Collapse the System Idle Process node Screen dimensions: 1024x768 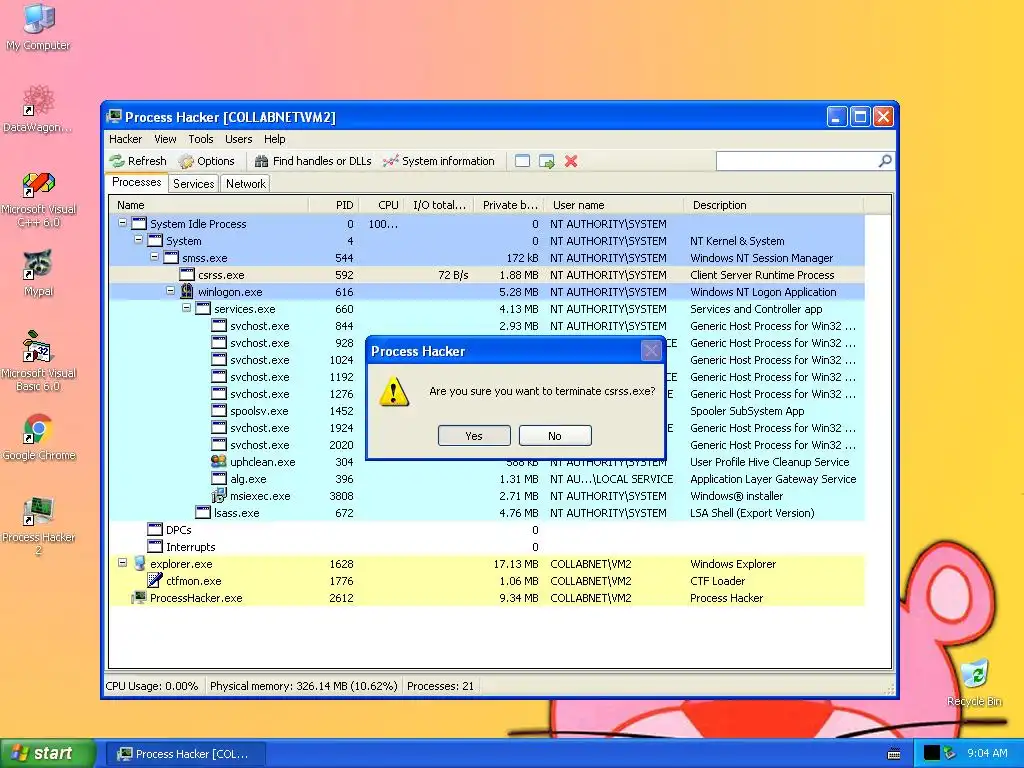point(122,223)
